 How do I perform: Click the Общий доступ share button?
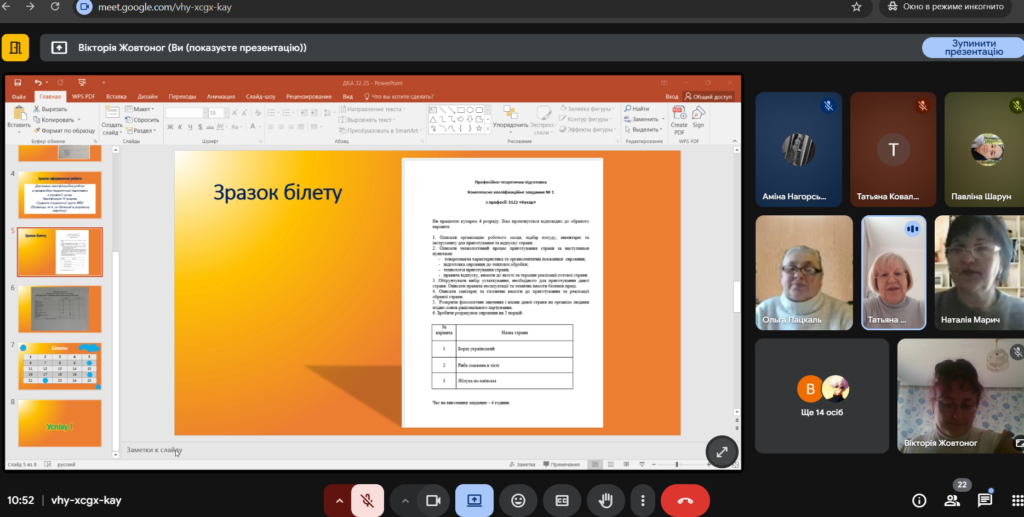[x=711, y=96]
